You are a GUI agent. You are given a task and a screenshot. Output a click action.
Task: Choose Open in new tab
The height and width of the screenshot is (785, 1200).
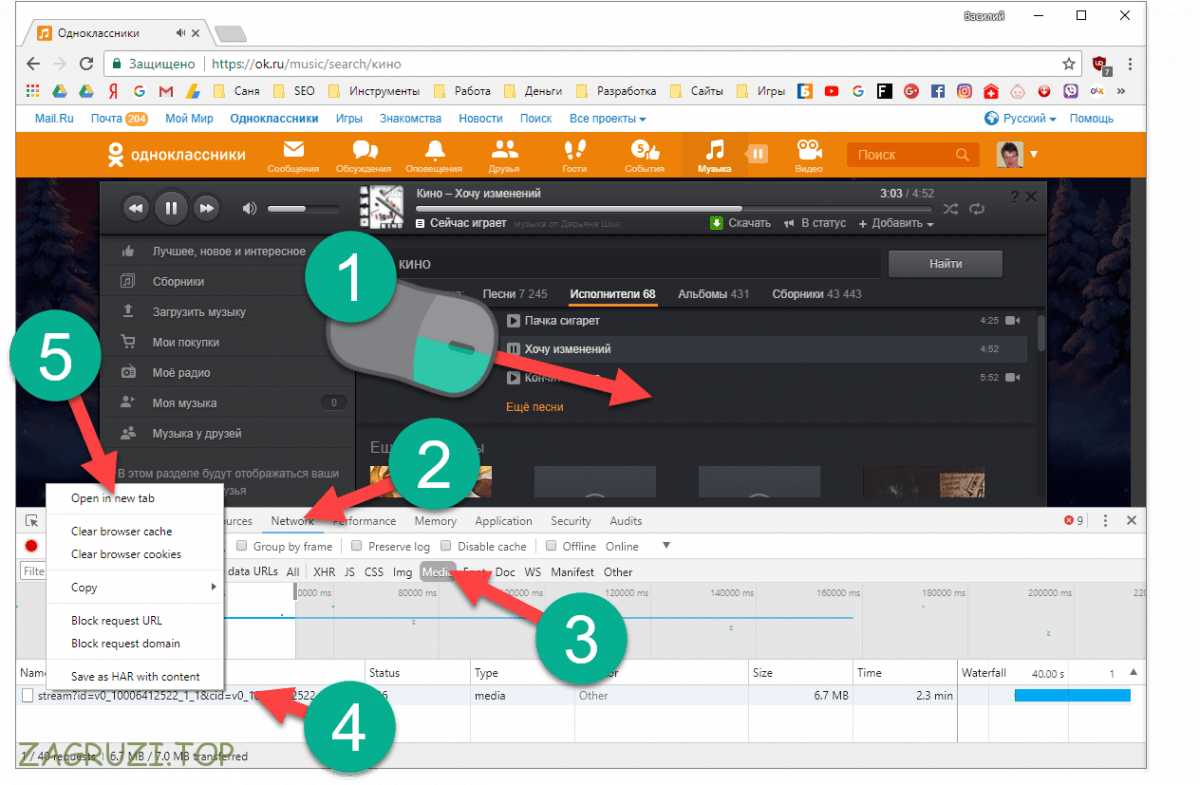point(113,498)
